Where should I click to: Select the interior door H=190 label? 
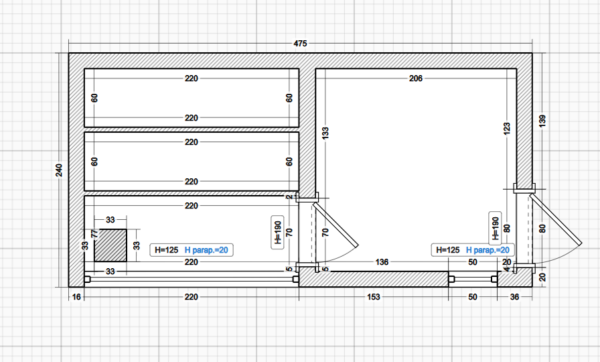pyautogui.click(x=277, y=232)
